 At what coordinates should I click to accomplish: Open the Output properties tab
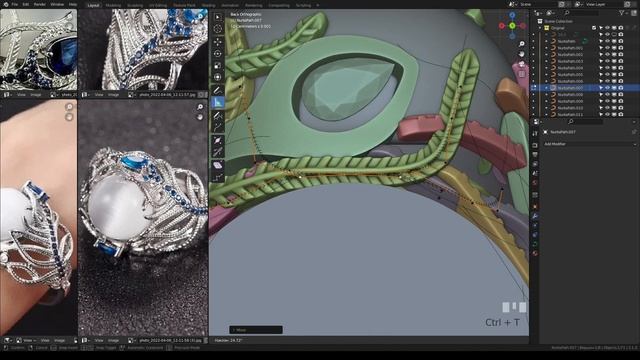(x=535, y=155)
